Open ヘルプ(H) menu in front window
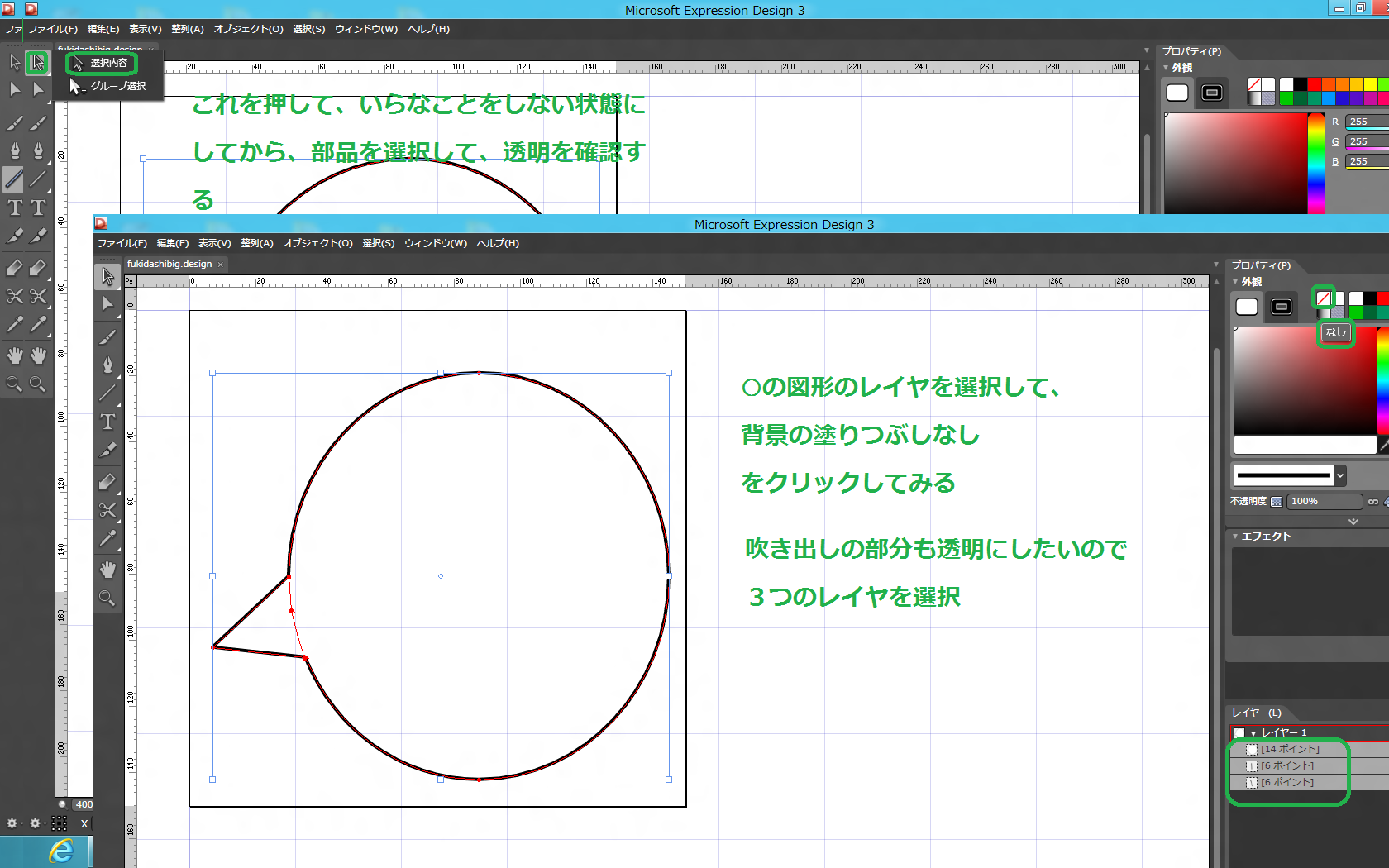 pyautogui.click(x=499, y=243)
